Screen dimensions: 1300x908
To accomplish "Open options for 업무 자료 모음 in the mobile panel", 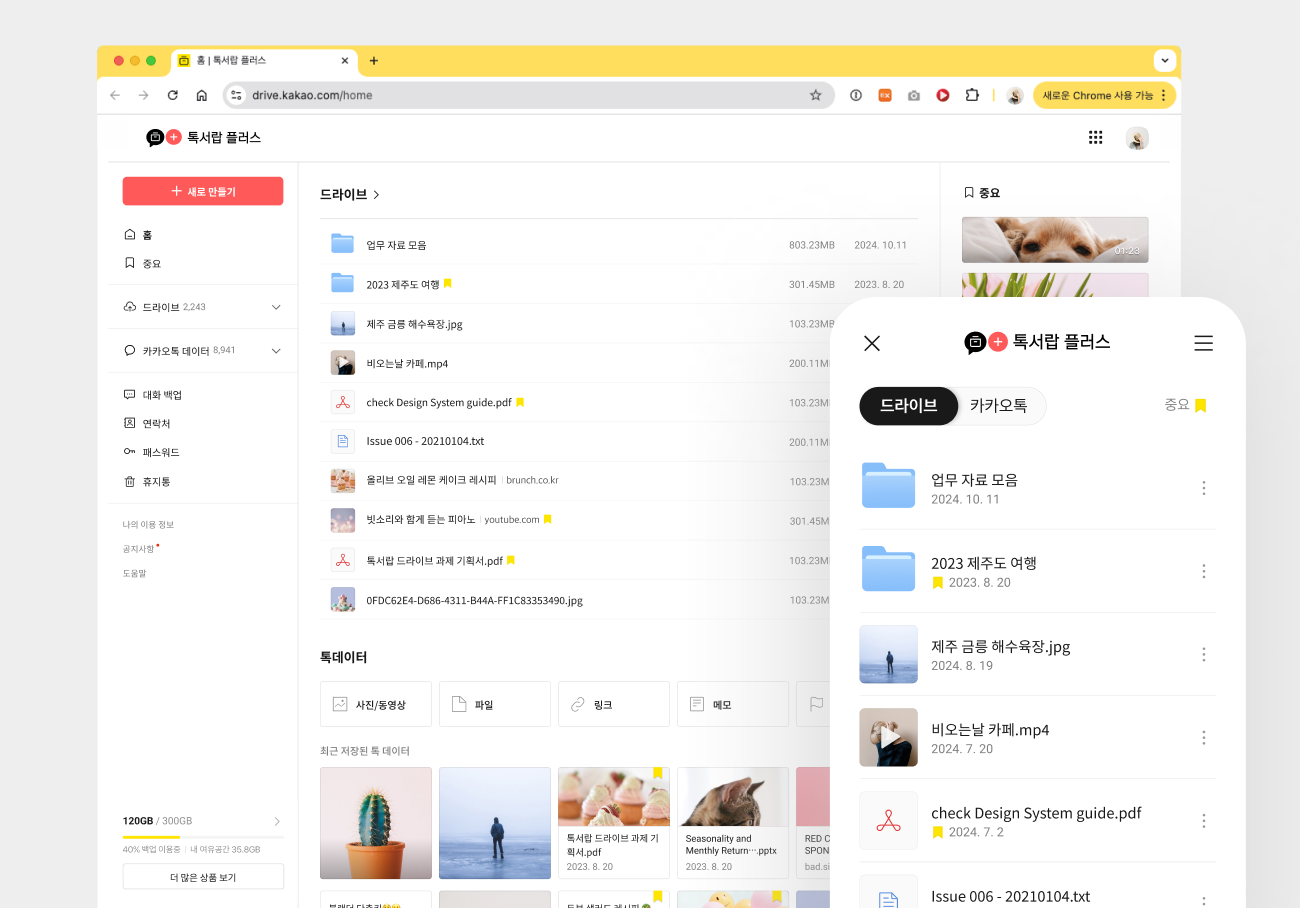I will (x=1204, y=488).
